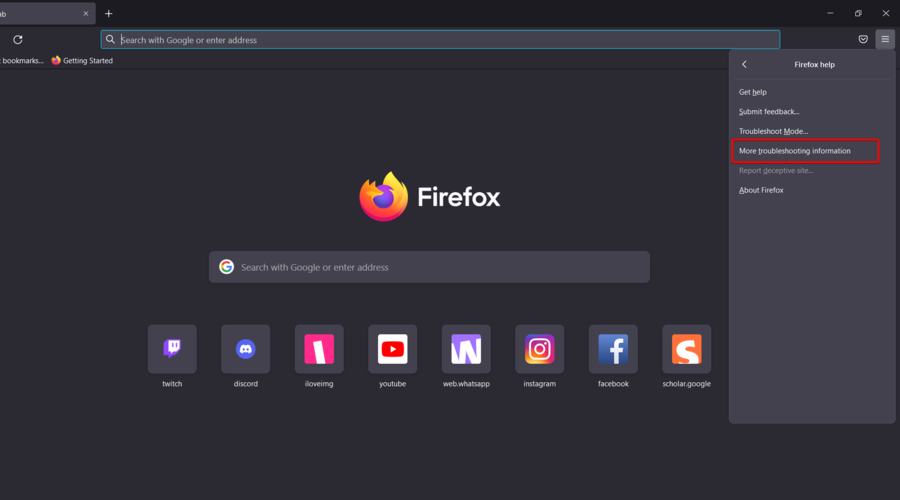Open About Firefox menu item
This screenshot has height=500, width=900.
812,190
